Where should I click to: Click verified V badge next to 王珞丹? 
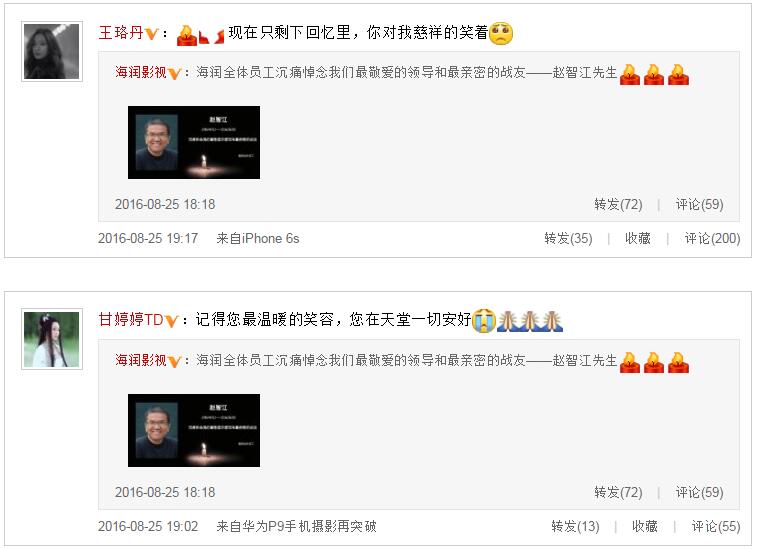point(152,34)
